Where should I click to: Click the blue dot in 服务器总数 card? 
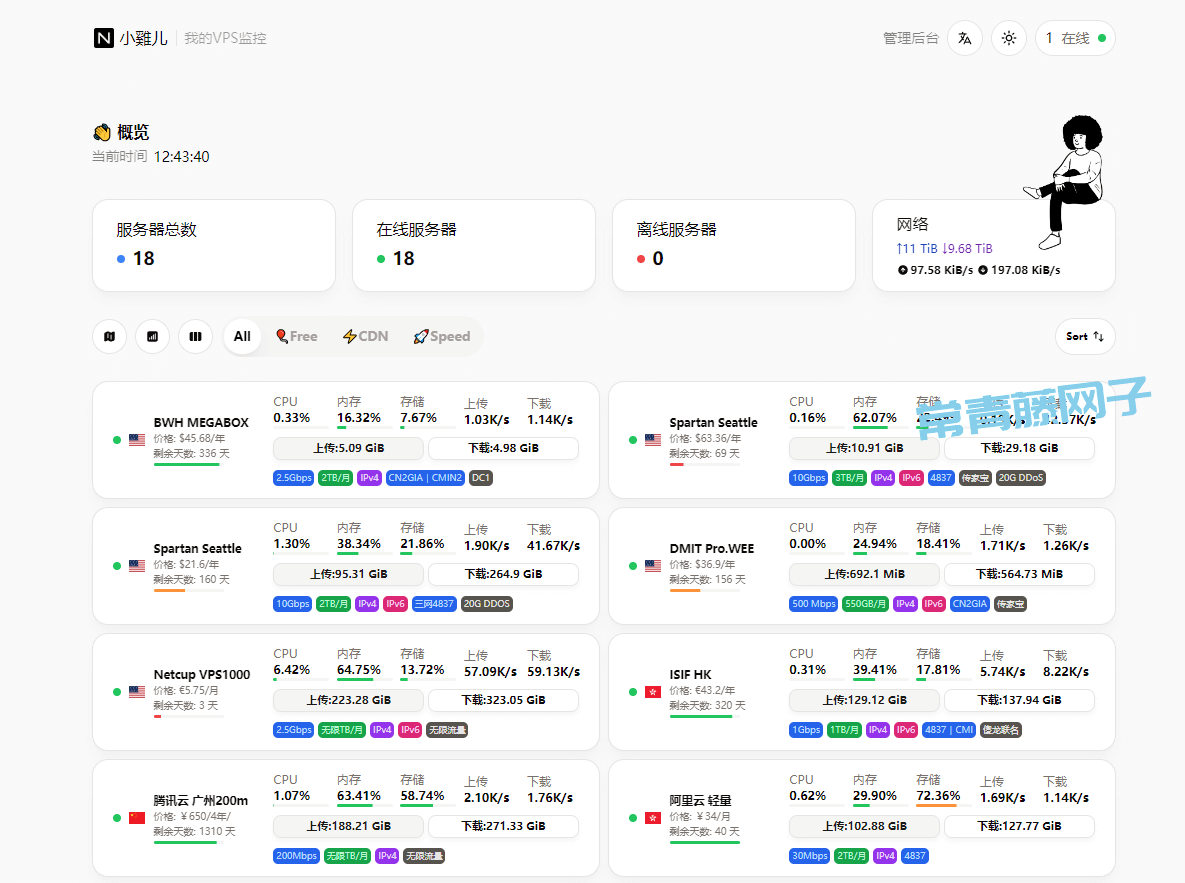click(121, 259)
